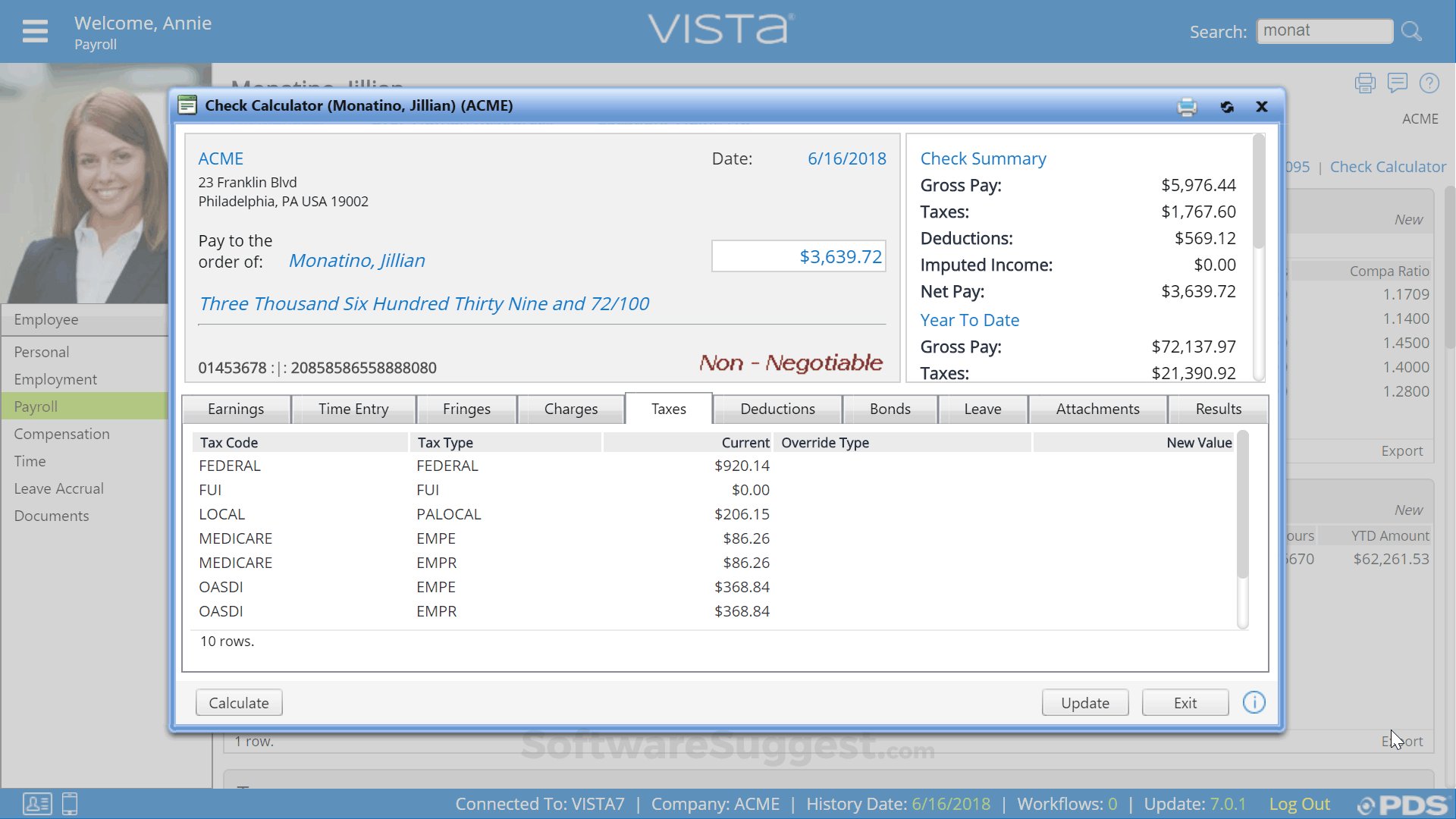Open help with the question mark icon

pos(1430,83)
